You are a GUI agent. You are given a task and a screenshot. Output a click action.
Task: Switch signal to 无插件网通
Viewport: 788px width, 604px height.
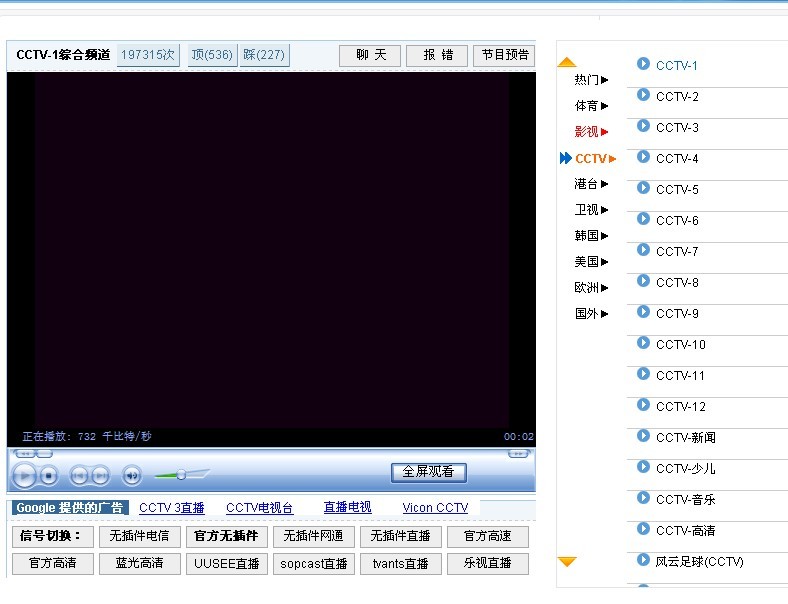314,536
